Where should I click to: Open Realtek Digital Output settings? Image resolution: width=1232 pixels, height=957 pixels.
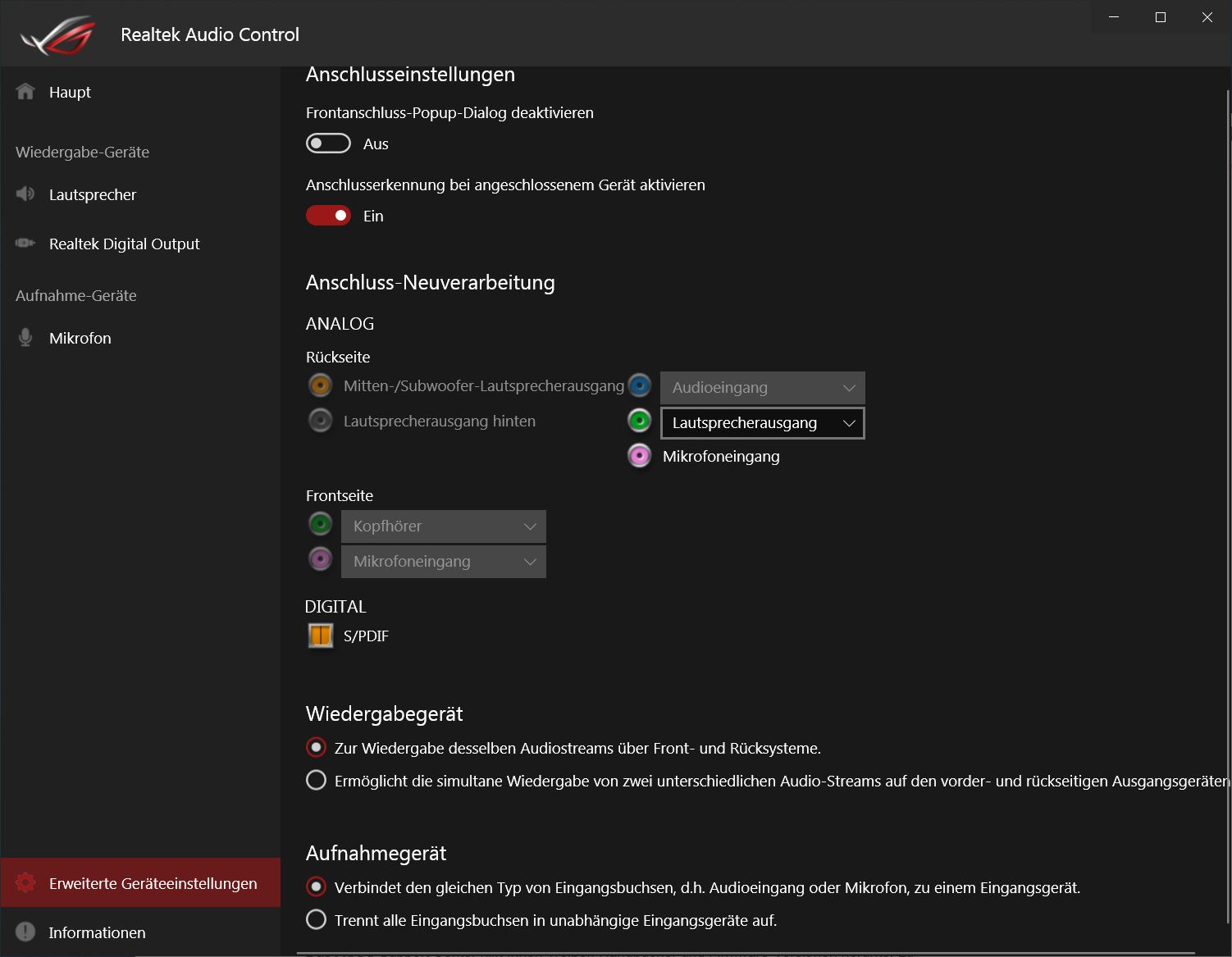(x=124, y=244)
